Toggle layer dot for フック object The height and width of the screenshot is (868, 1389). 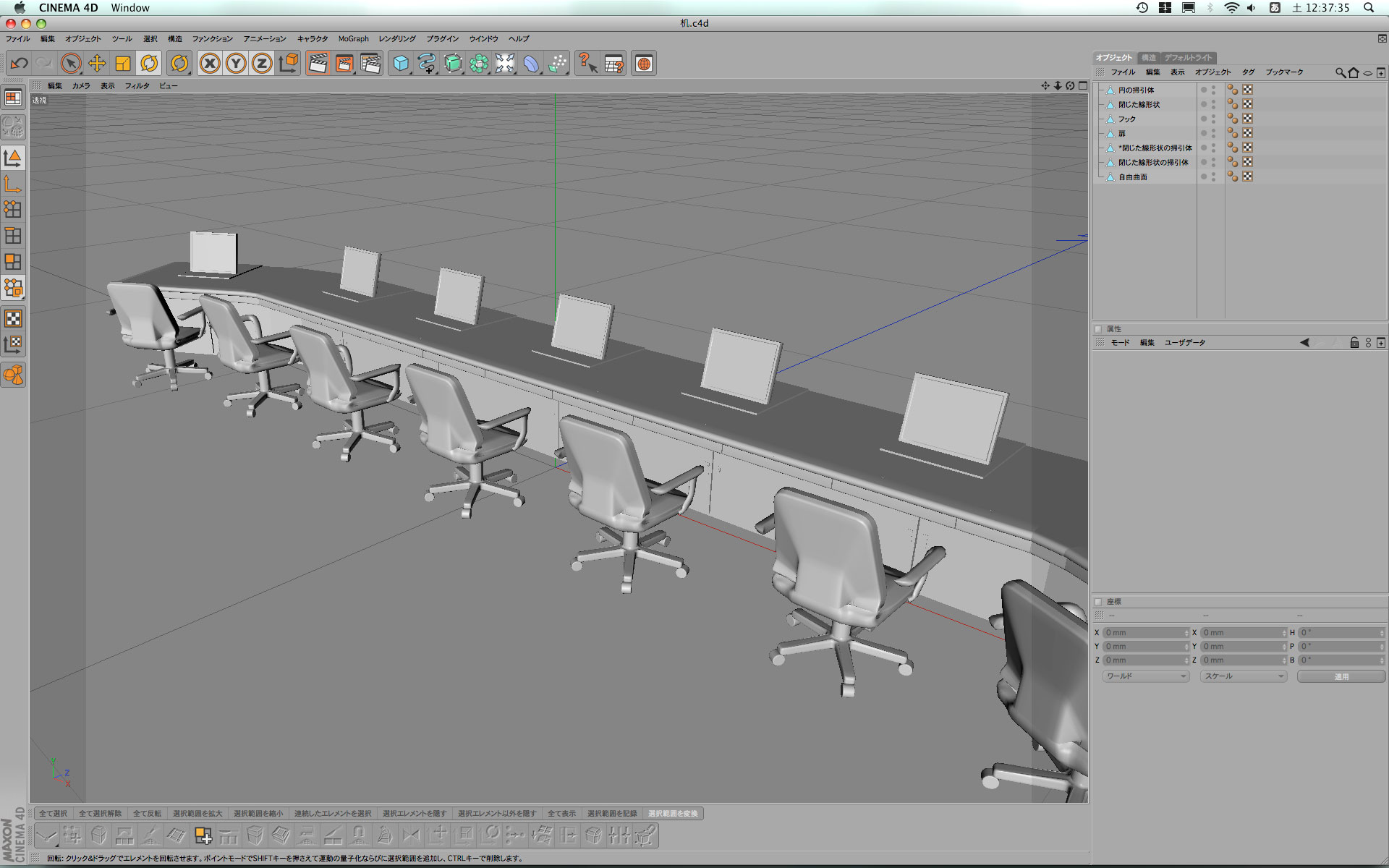pyautogui.click(x=1204, y=119)
